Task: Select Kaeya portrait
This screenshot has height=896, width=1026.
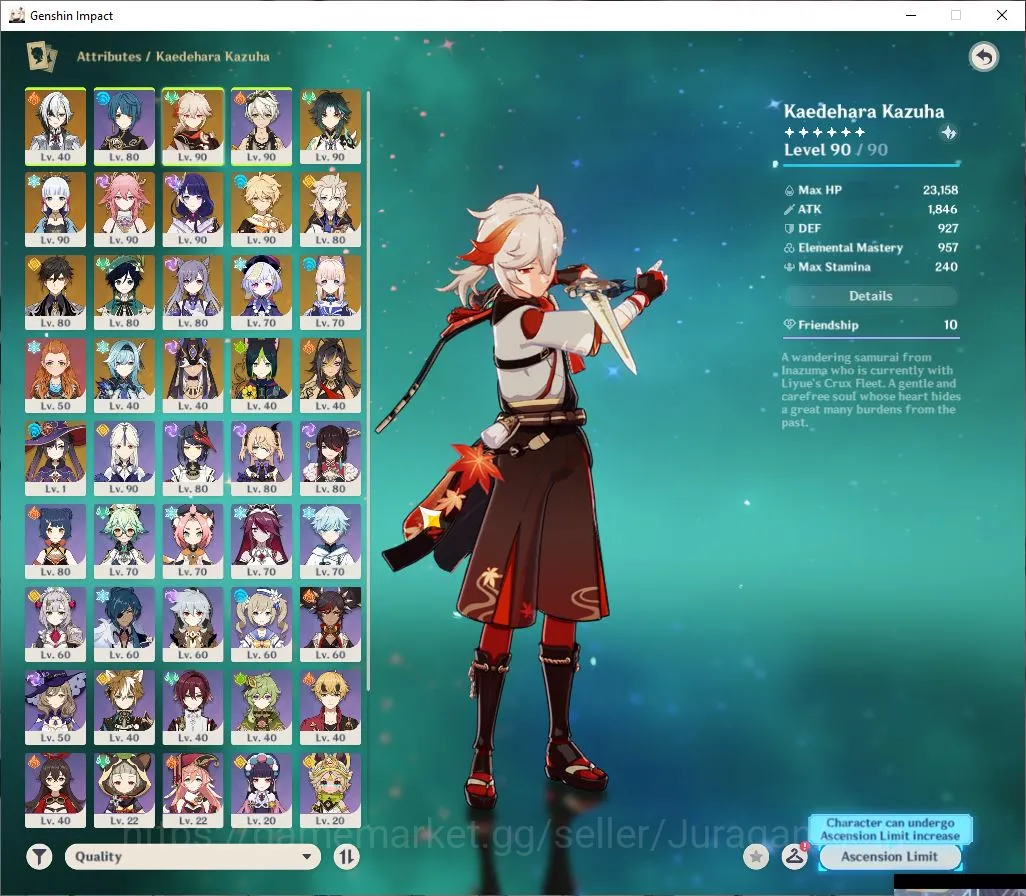Action: click(x=124, y=625)
